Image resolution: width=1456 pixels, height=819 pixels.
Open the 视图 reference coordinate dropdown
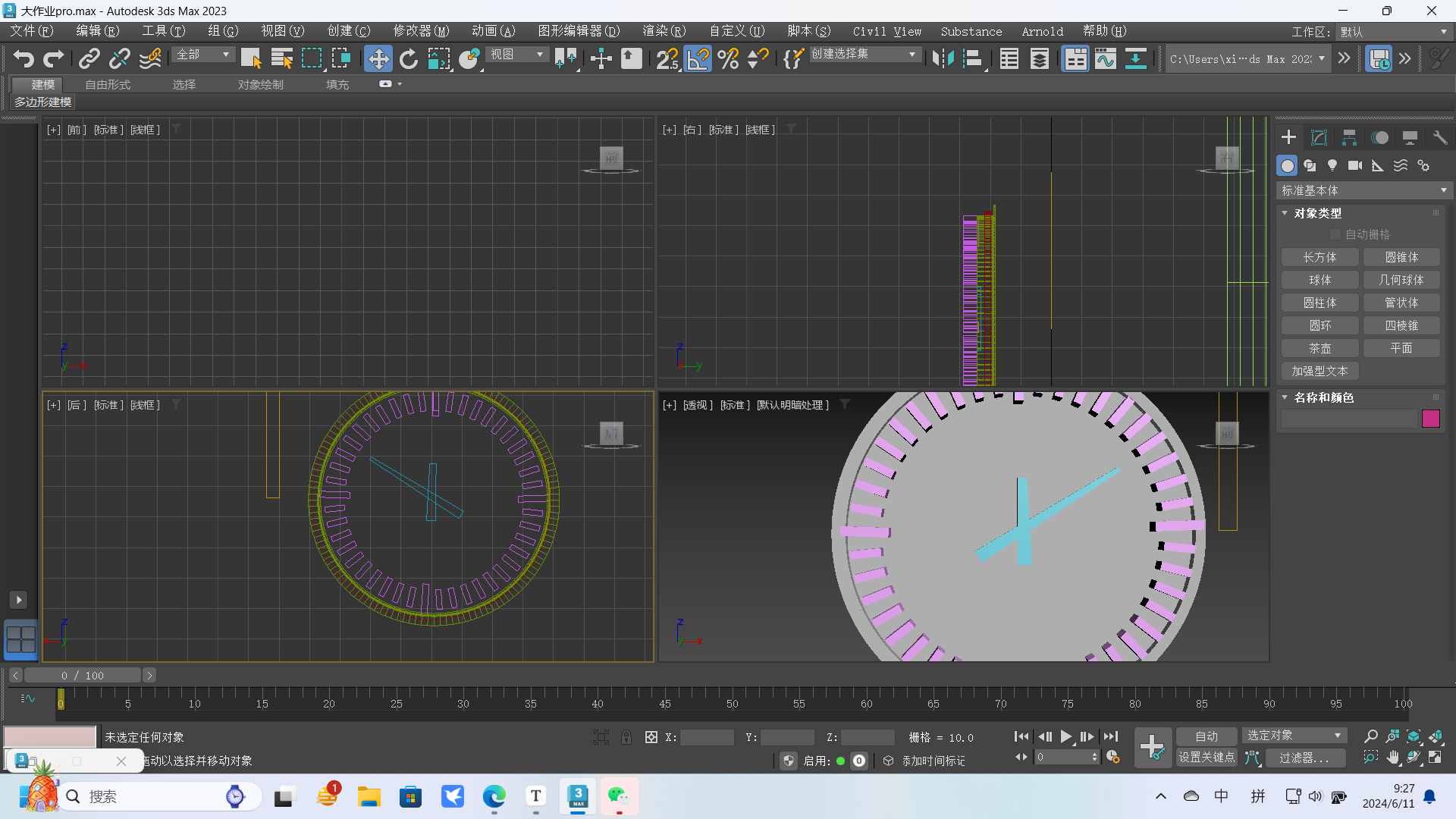517,55
